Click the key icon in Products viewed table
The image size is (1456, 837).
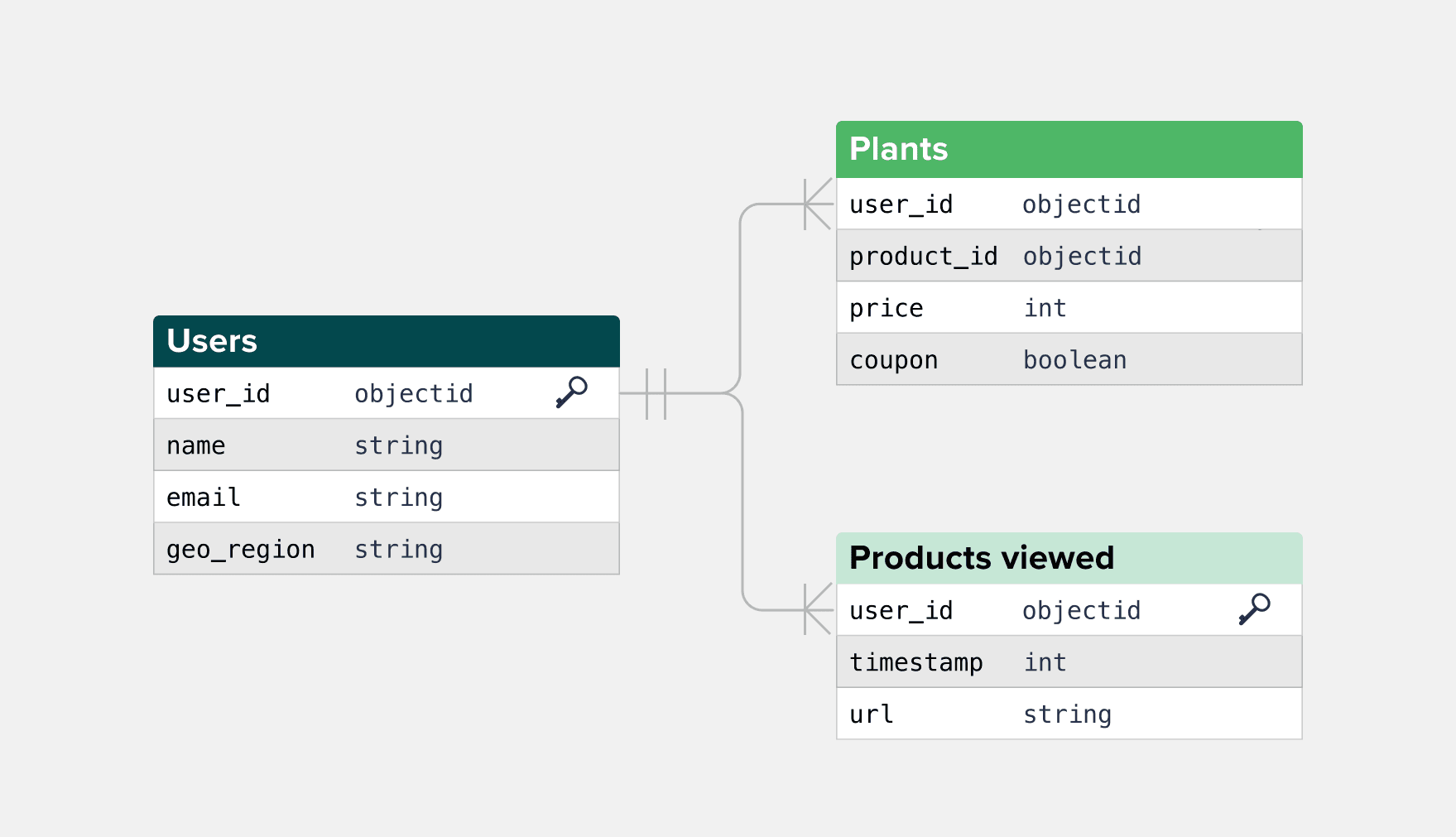[1254, 609]
